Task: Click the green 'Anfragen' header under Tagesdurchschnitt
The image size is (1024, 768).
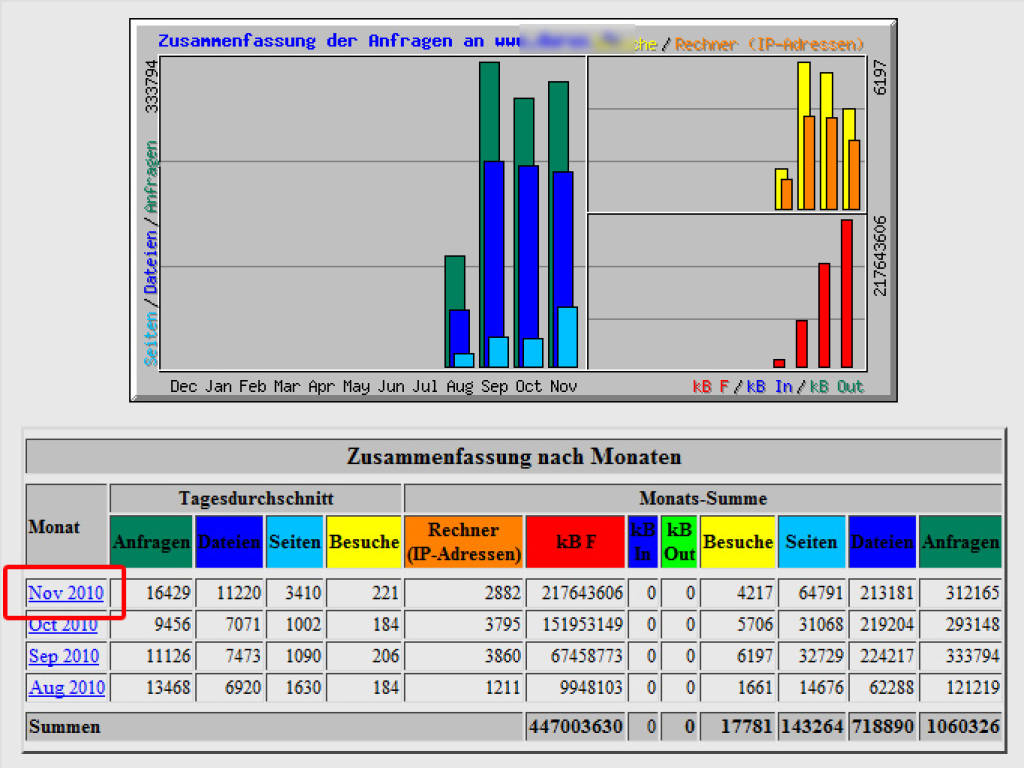Action: 152,542
